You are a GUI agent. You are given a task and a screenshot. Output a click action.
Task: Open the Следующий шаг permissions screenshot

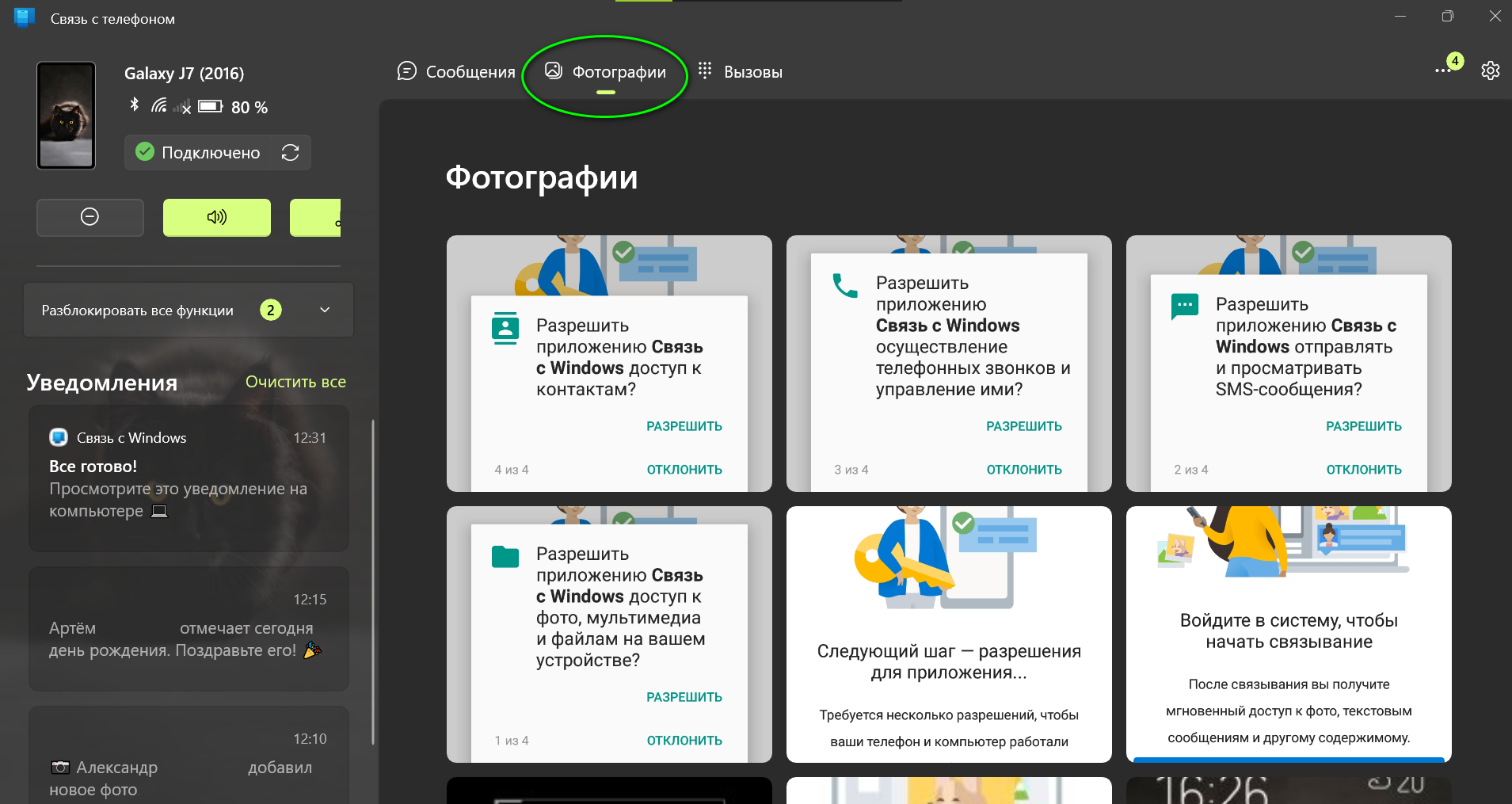pyautogui.click(x=949, y=634)
